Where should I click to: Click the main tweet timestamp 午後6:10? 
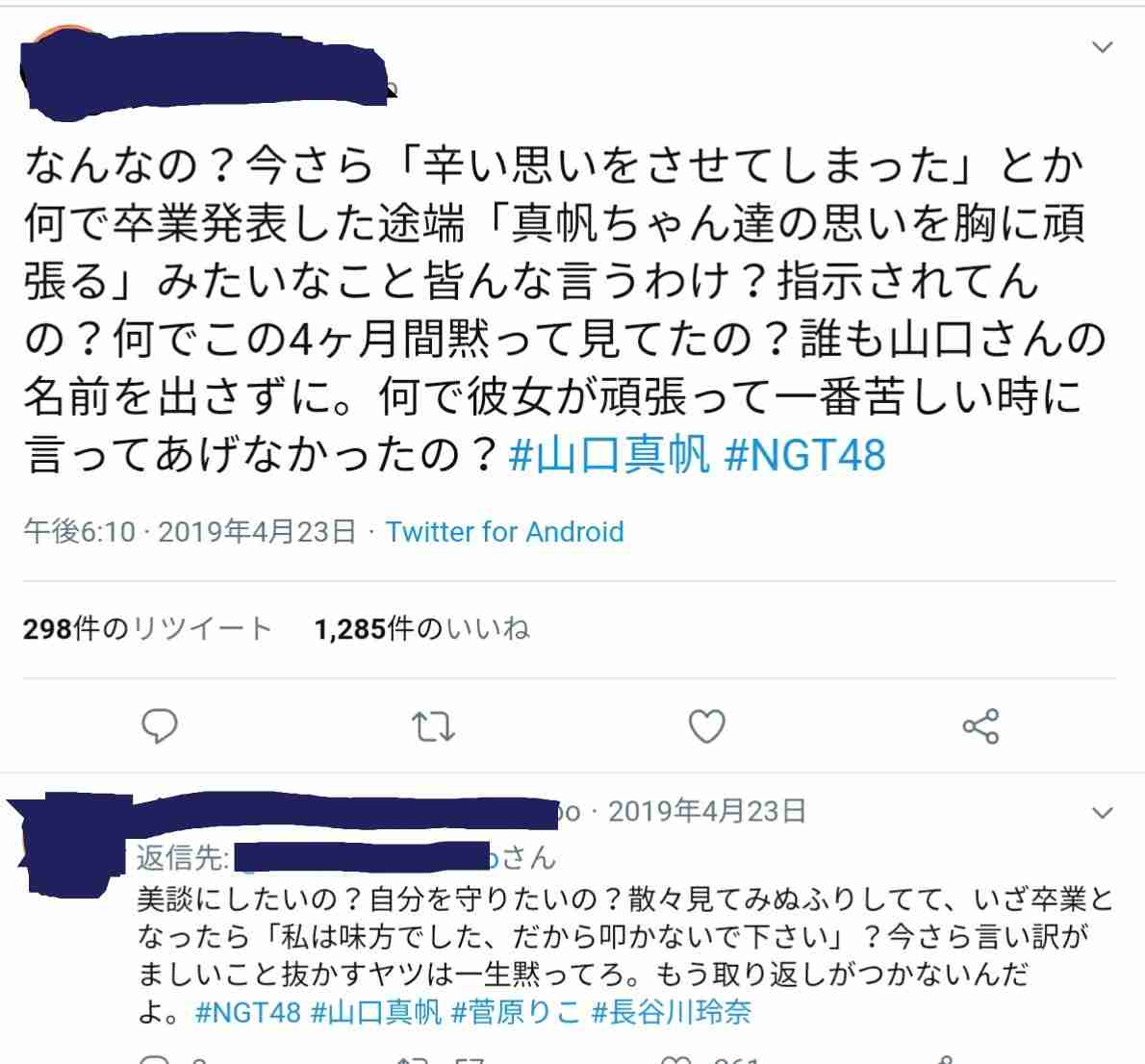pos(80,532)
